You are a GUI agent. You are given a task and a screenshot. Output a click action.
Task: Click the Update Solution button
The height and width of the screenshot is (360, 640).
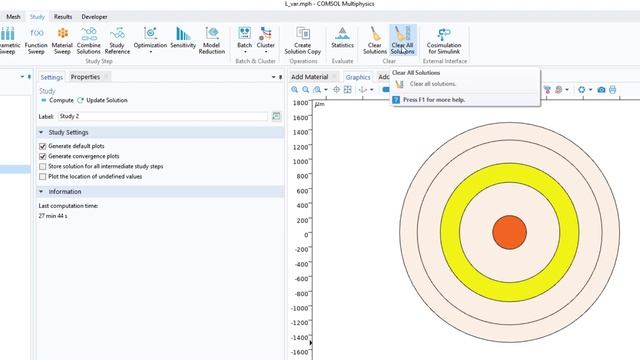(102, 100)
